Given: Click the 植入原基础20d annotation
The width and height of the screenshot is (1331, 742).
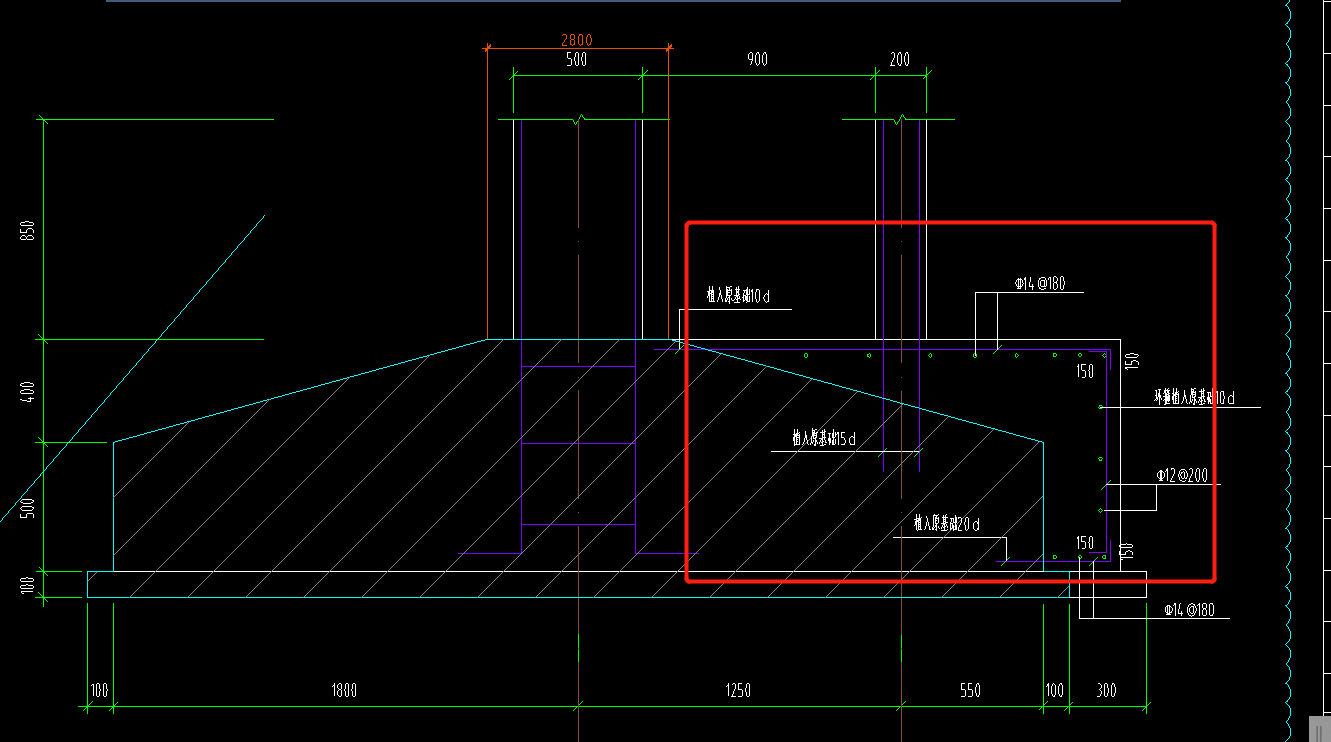Looking at the screenshot, I should coord(946,523).
